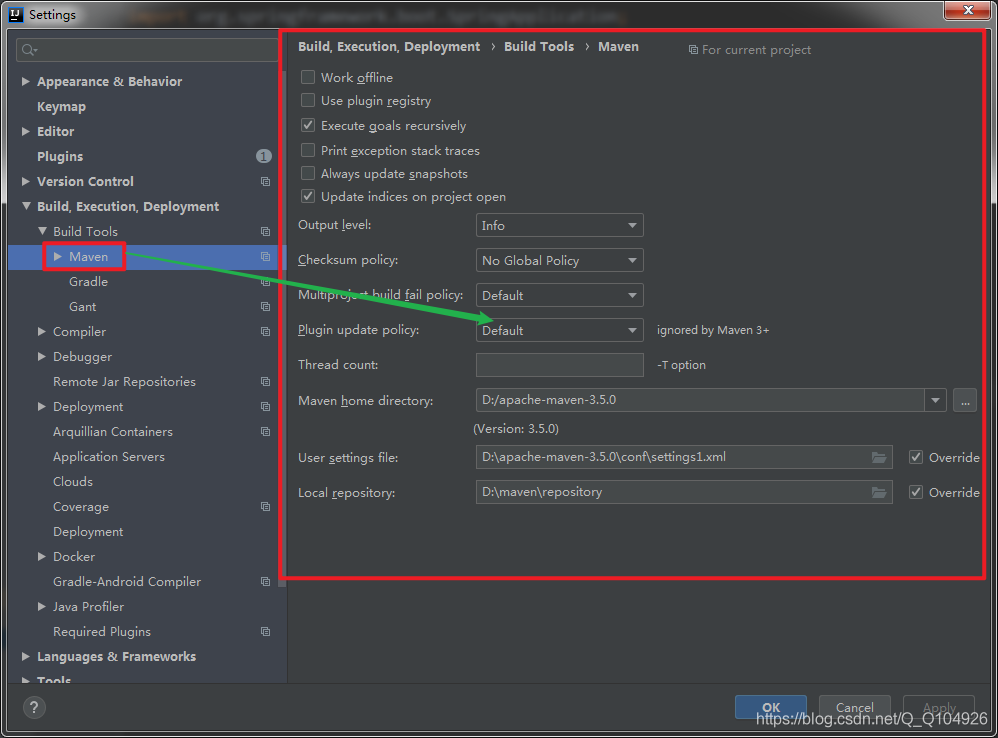Select Plugins in the settings tree

60,157
